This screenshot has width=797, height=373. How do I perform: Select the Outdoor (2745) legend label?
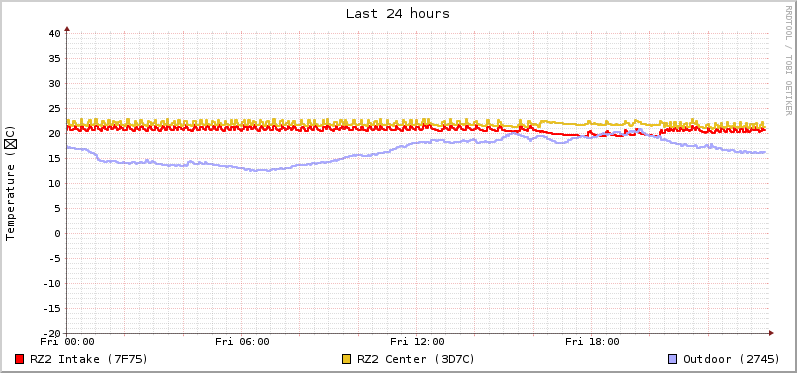(x=731, y=359)
